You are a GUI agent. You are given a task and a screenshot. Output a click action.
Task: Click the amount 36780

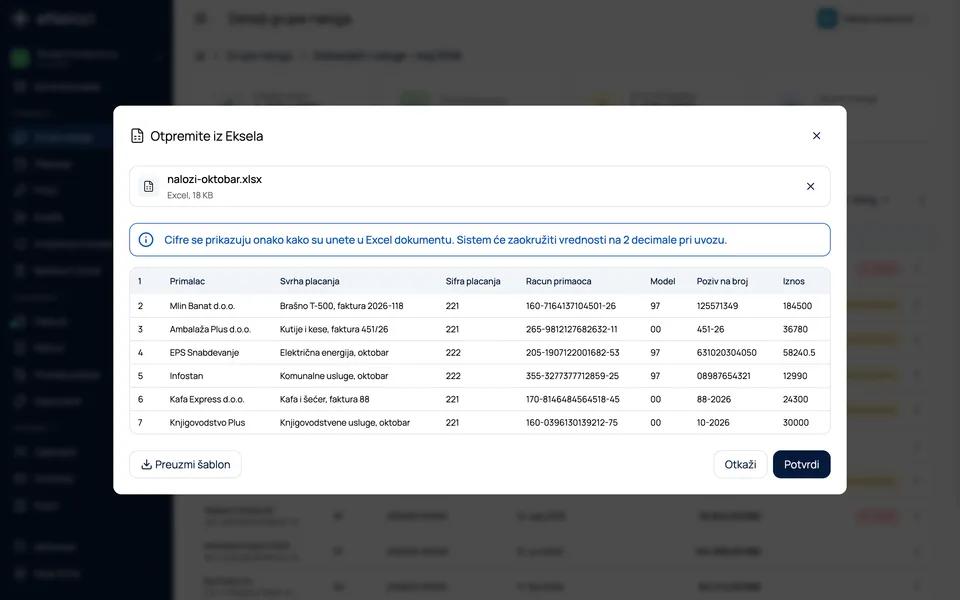(795, 329)
